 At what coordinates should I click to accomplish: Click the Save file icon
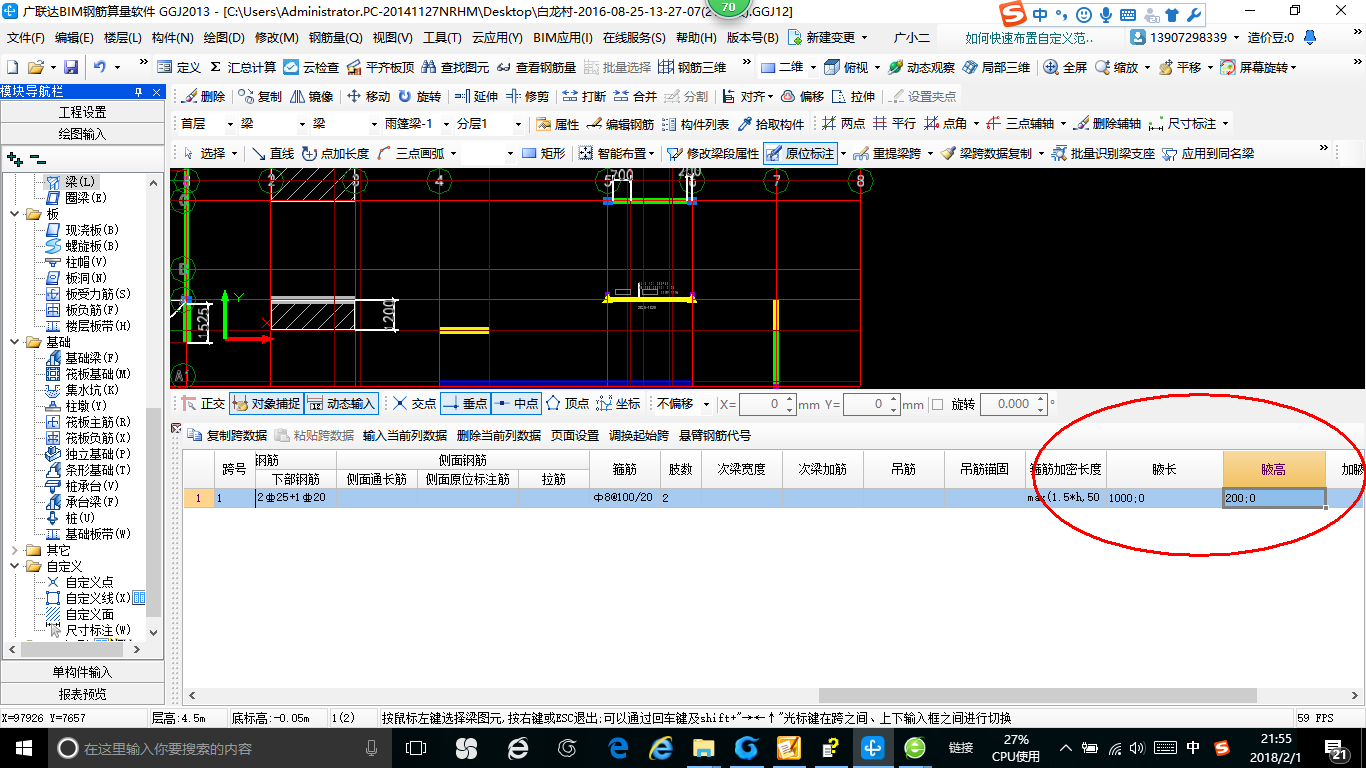point(71,67)
